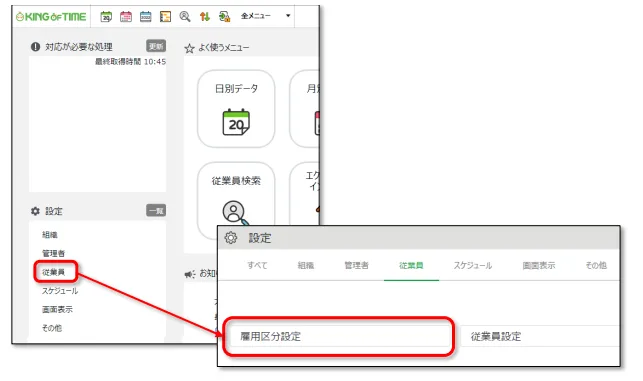Click the megaphone icon beside お知らせ
The height and width of the screenshot is (381, 643).
(190, 274)
